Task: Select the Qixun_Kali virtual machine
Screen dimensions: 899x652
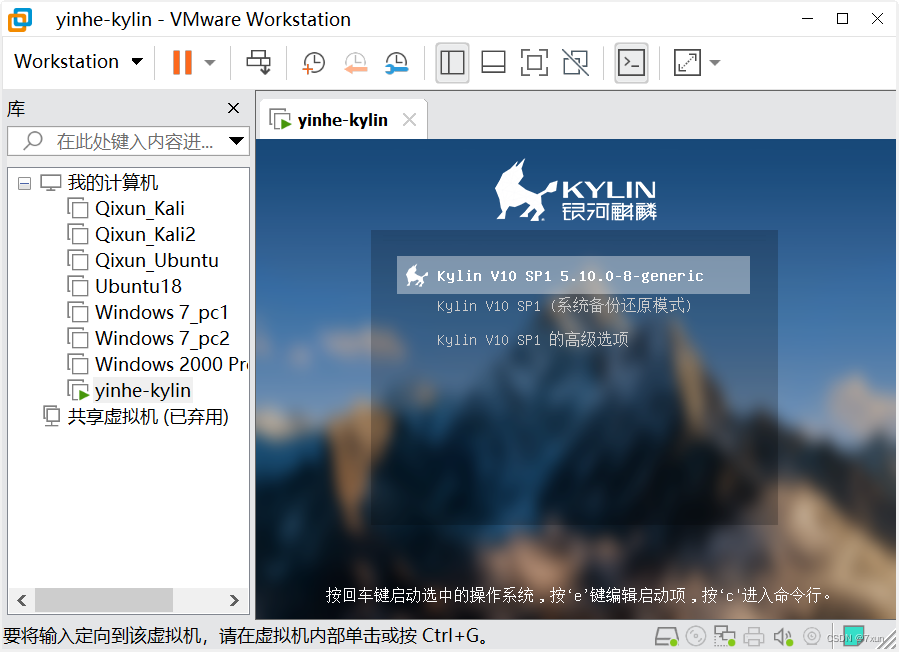Action: [x=140, y=208]
